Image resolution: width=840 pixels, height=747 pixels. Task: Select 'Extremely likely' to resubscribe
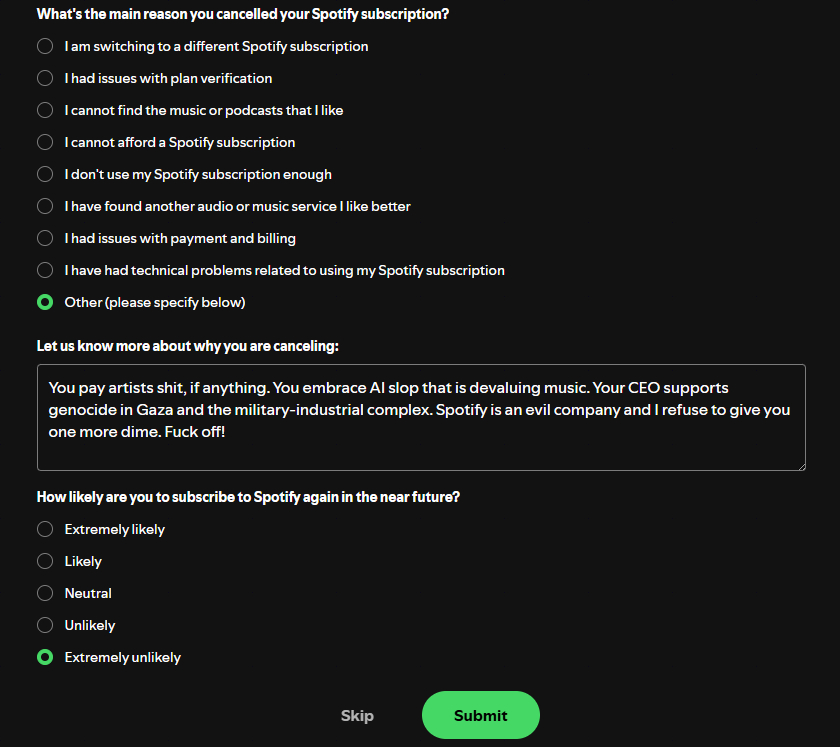coord(45,529)
